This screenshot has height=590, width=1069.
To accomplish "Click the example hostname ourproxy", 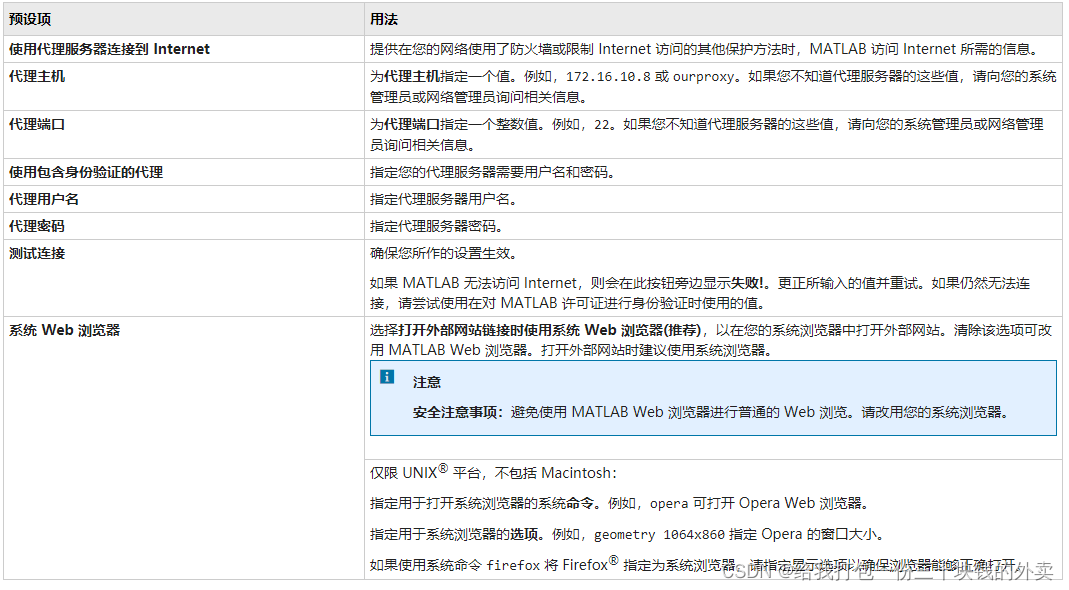I will [703, 76].
